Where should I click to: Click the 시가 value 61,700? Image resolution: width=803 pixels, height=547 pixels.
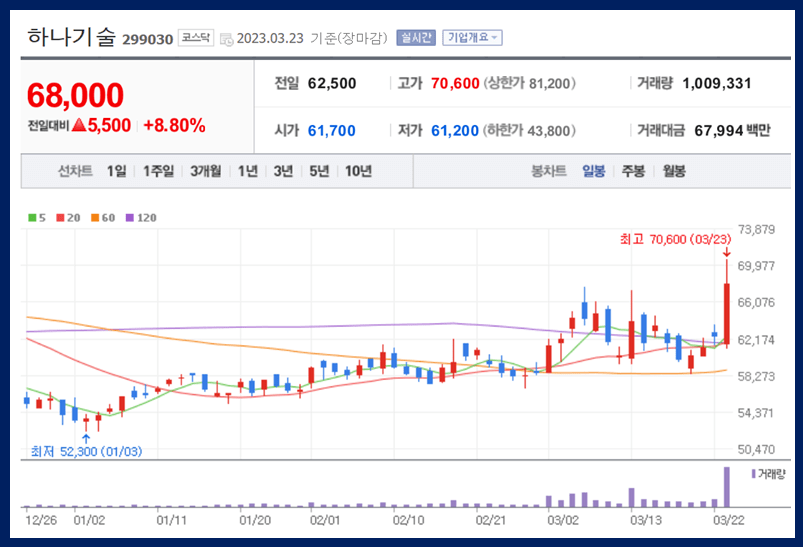coord(331,131)
